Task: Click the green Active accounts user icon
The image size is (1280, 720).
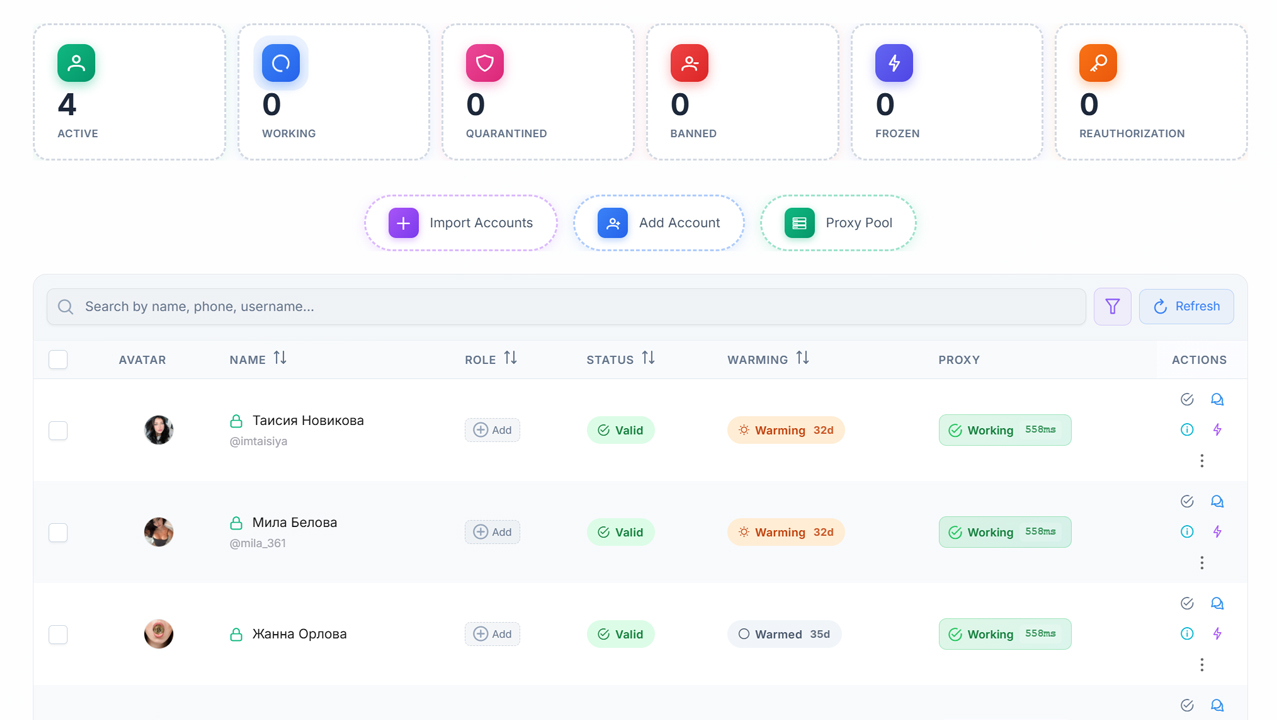Action: point(76,63)
